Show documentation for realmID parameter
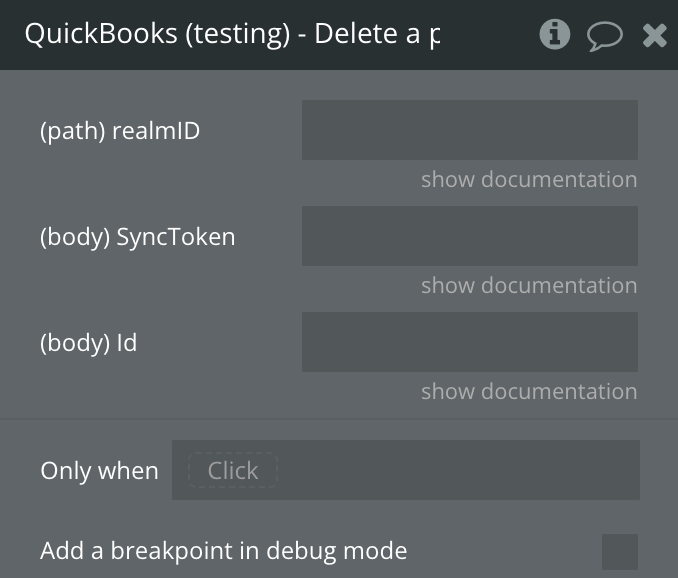The width and height of the screenshot is (678, 578). pos(529,180)
